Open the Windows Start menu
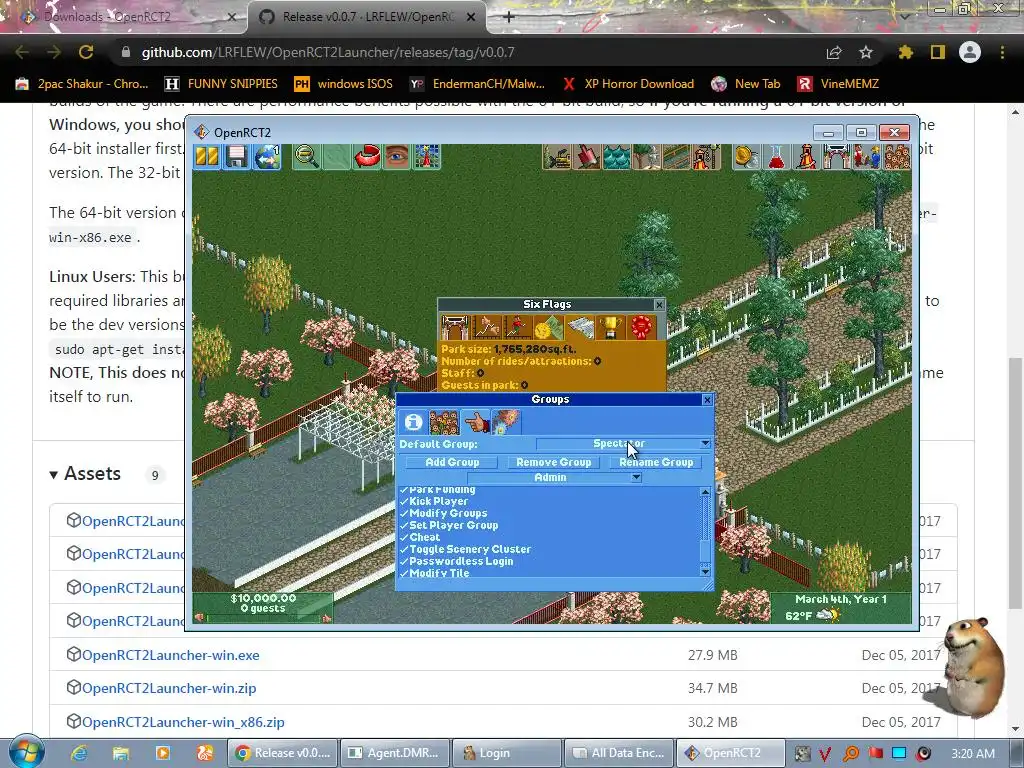Viewport: 1024px width, 768px height. [26, 752]
